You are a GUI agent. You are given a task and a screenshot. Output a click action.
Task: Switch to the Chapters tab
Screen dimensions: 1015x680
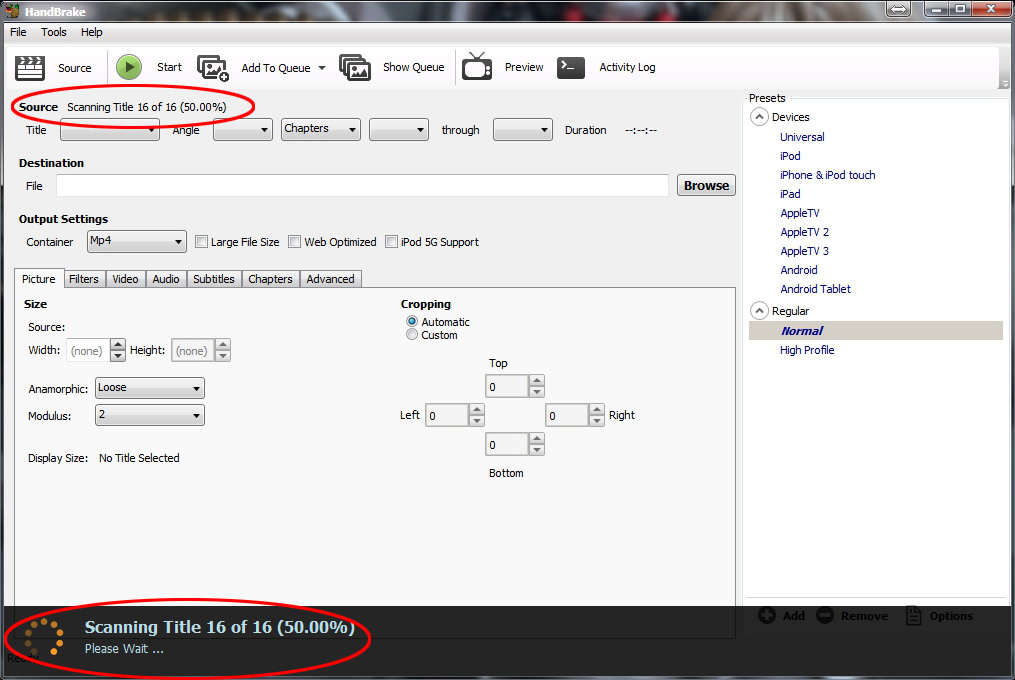pos(271,279)
